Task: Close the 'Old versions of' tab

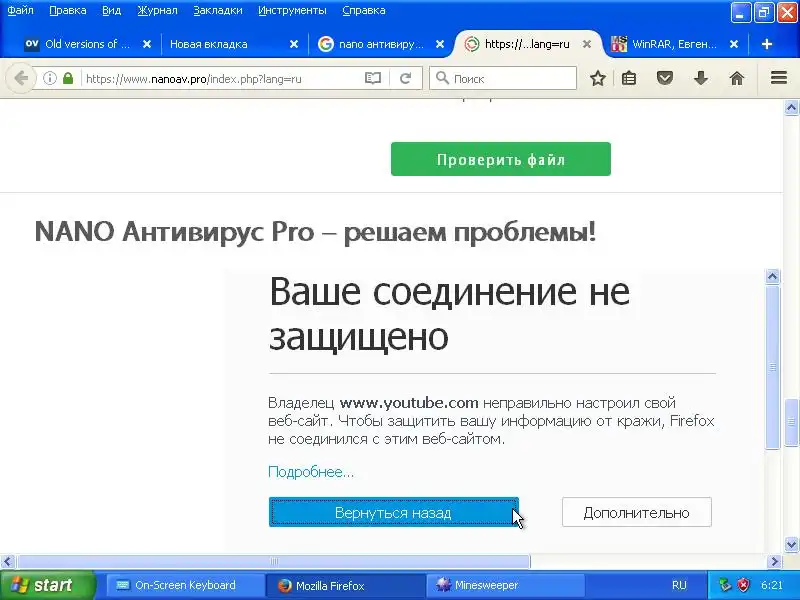Action: [x=147, y=44]
